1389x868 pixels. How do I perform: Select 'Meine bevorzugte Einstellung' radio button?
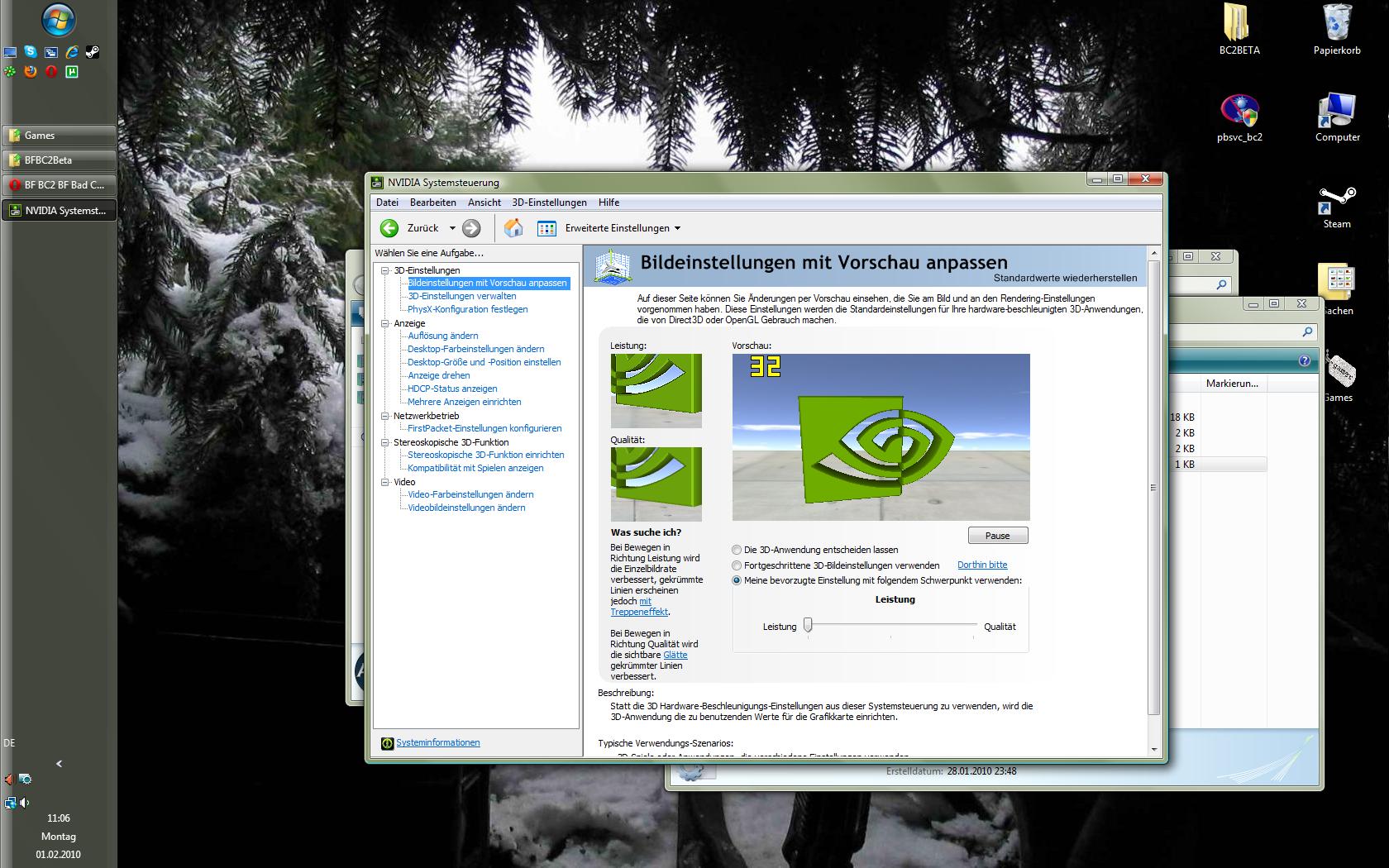[x=737, y=580]
